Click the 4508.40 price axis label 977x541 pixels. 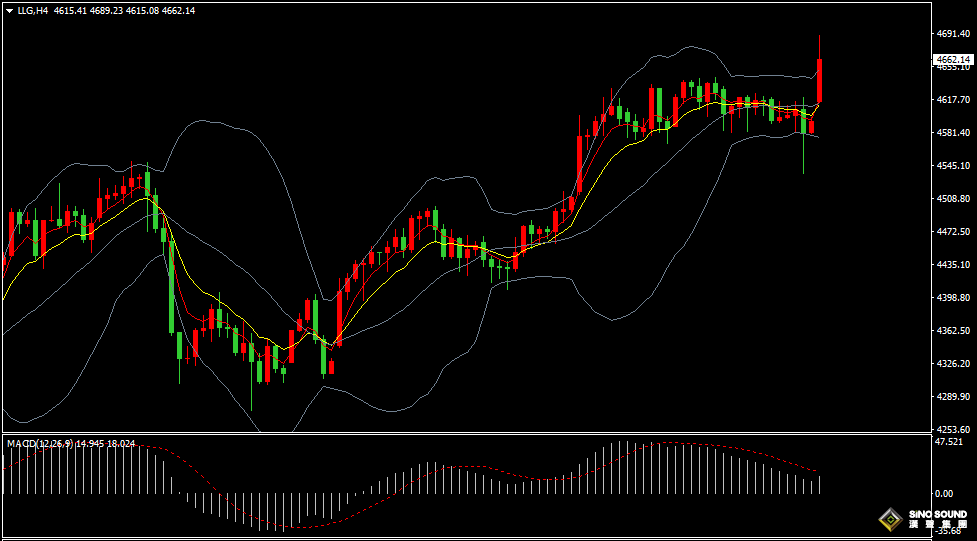953,199
